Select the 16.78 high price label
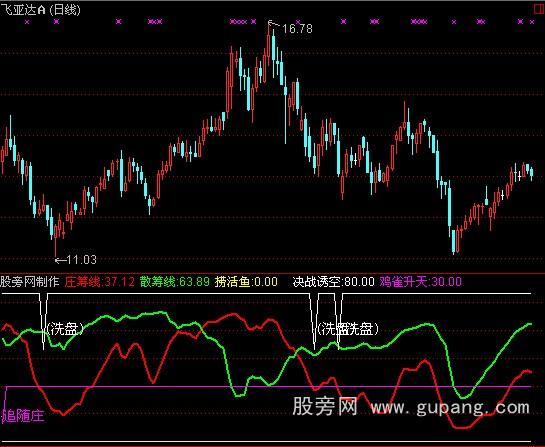The width and height of the screenshot is (545, 447). pyautogui.click(x=297, y=29)
